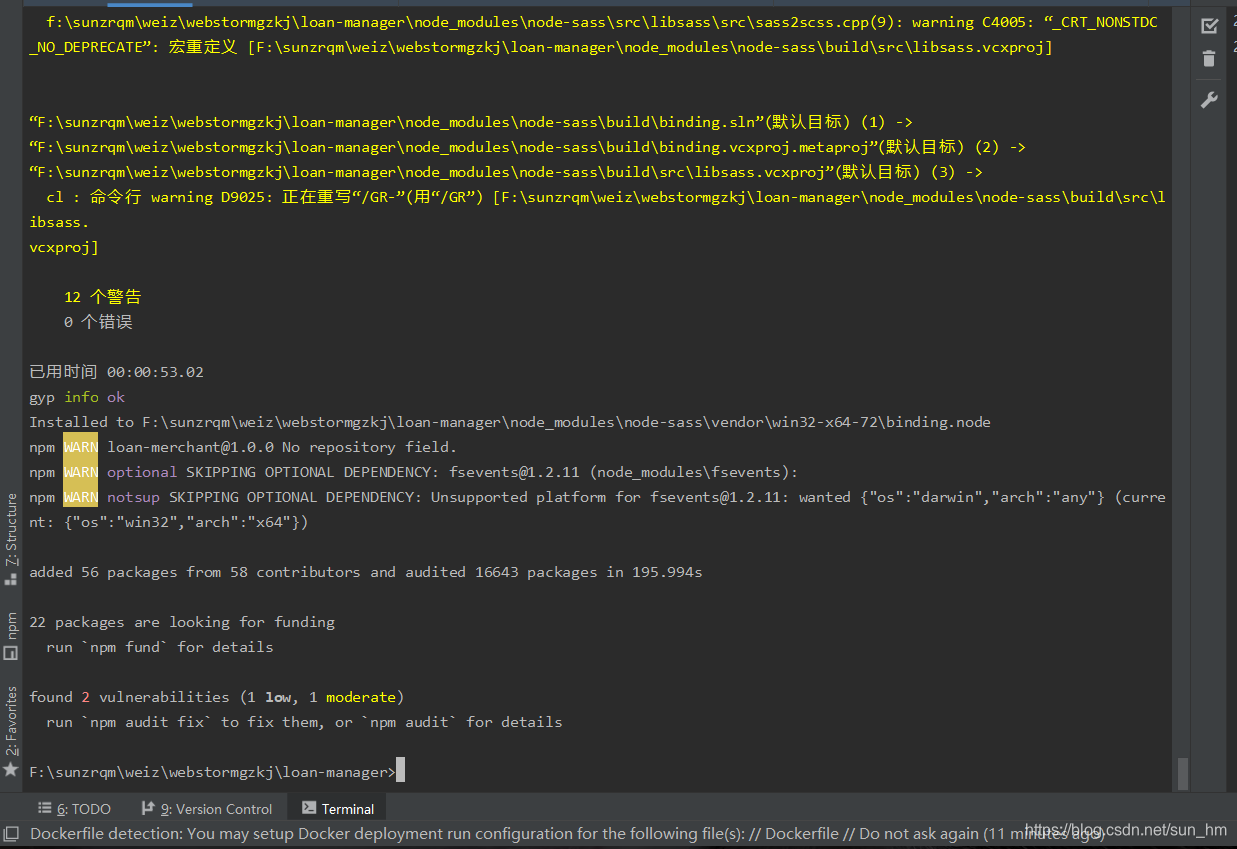The width and height of the screenshot is (1237, 849).
Task: Click the star icon beside Favorites
Action: click(x=11, y=769)
